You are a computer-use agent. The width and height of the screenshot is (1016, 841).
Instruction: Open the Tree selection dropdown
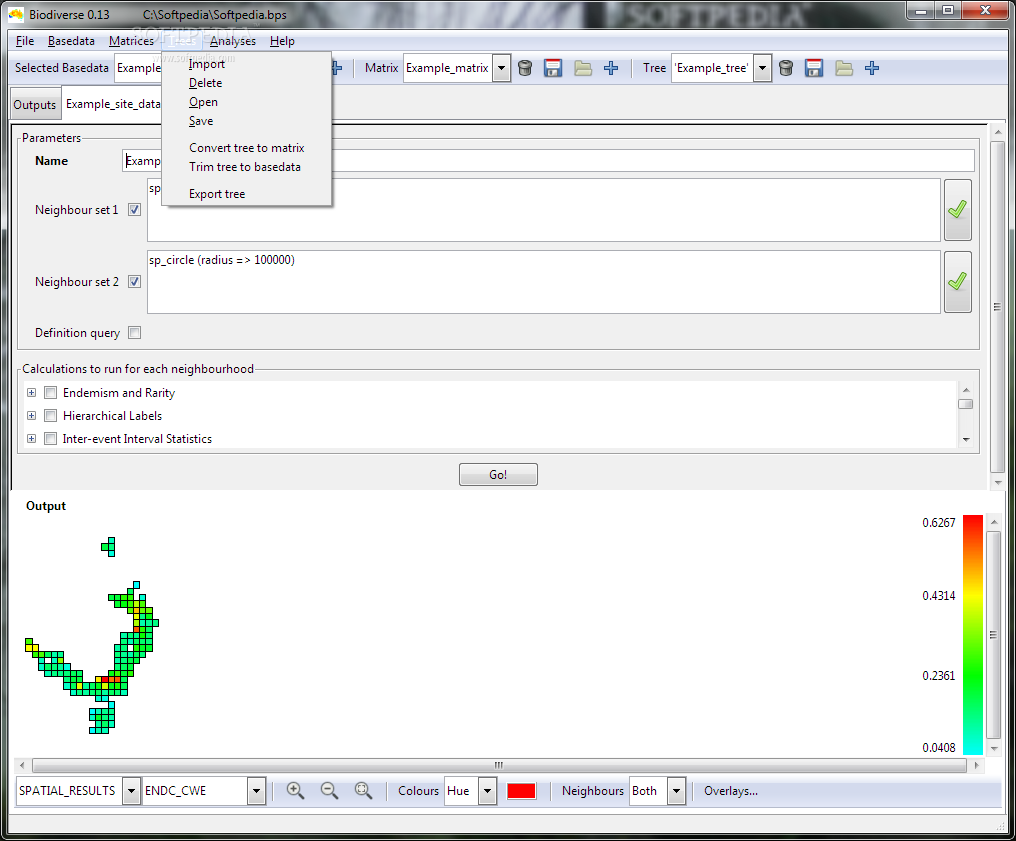(x=763, y=68)
